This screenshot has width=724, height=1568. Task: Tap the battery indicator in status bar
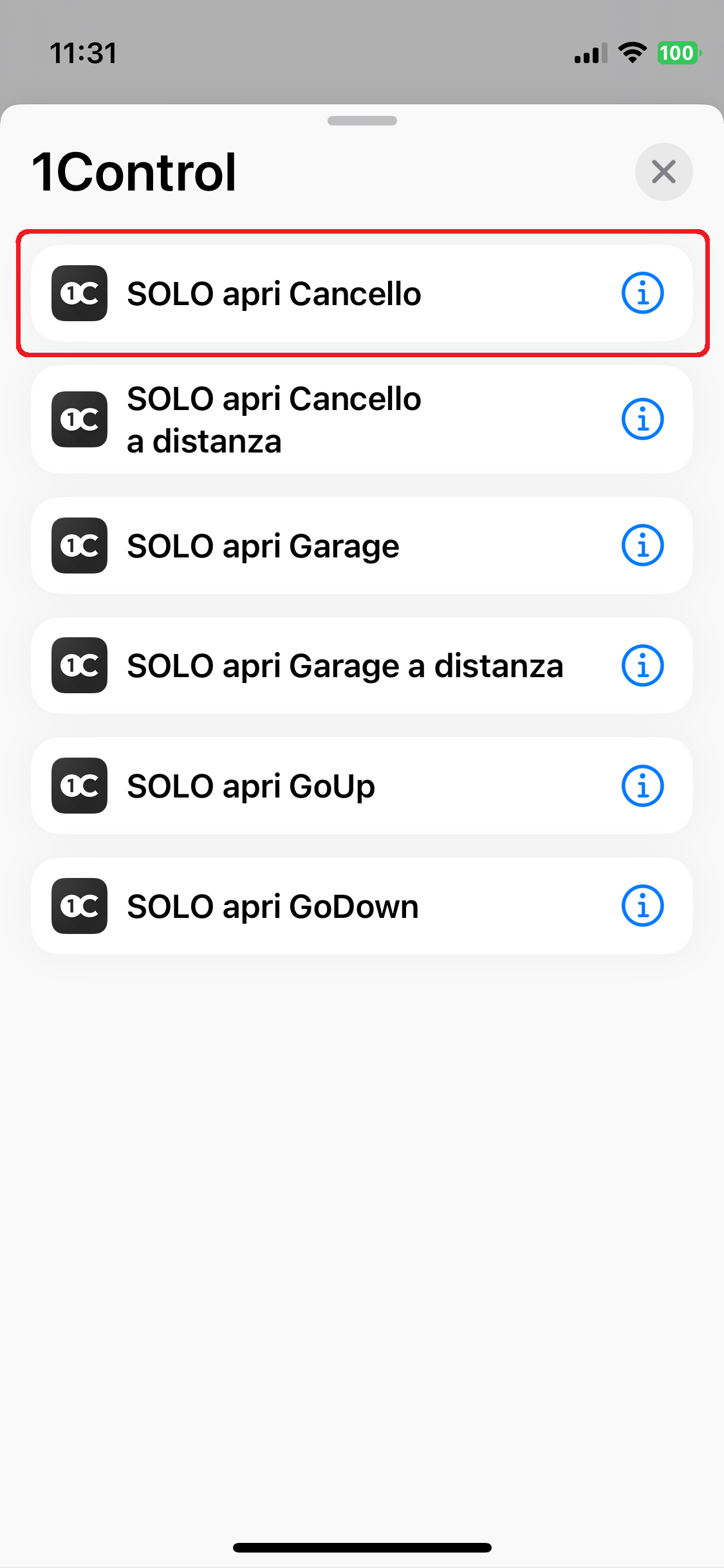click(678, 53)
